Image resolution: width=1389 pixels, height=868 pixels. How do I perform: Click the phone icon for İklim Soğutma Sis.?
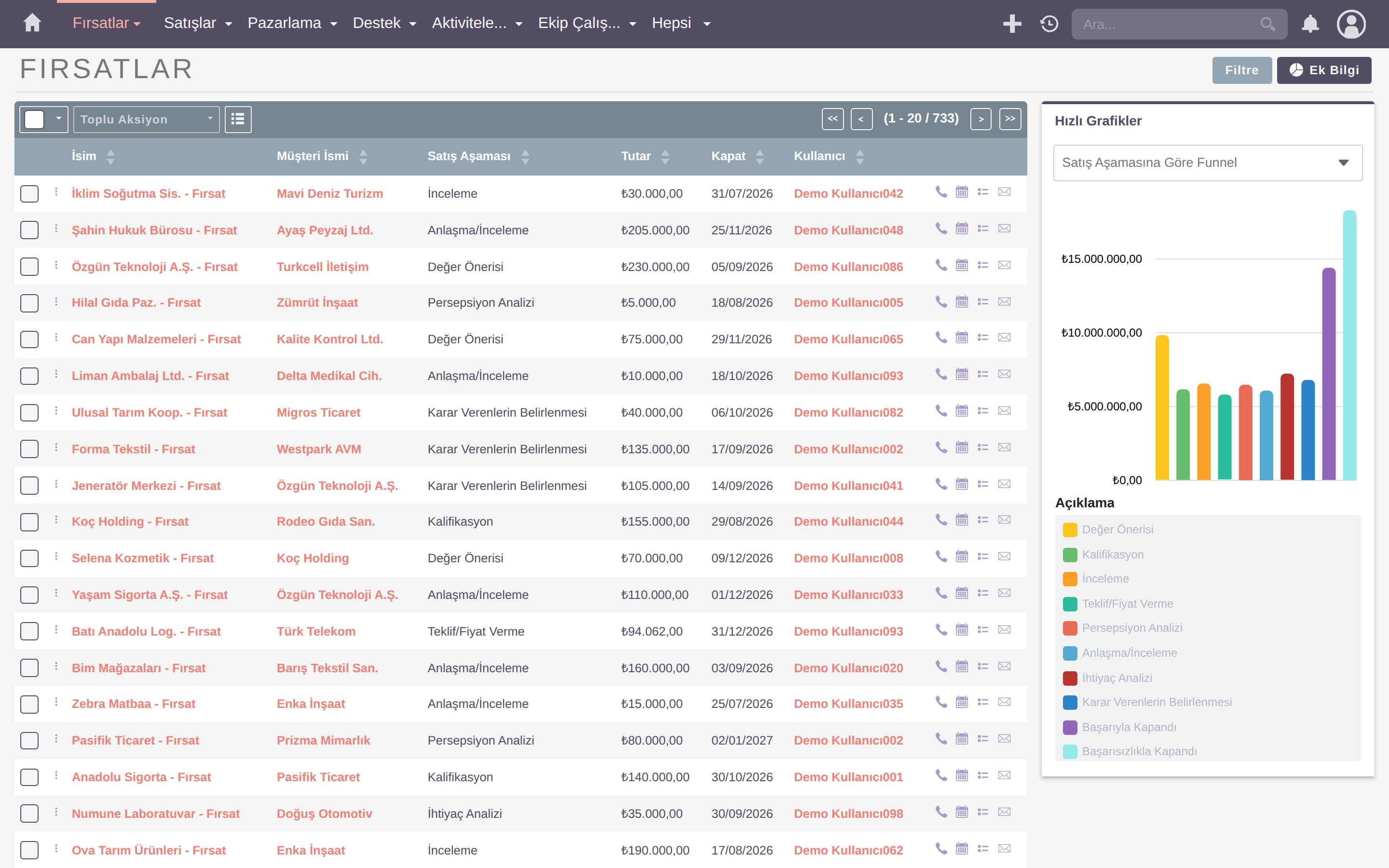point(941,192)
